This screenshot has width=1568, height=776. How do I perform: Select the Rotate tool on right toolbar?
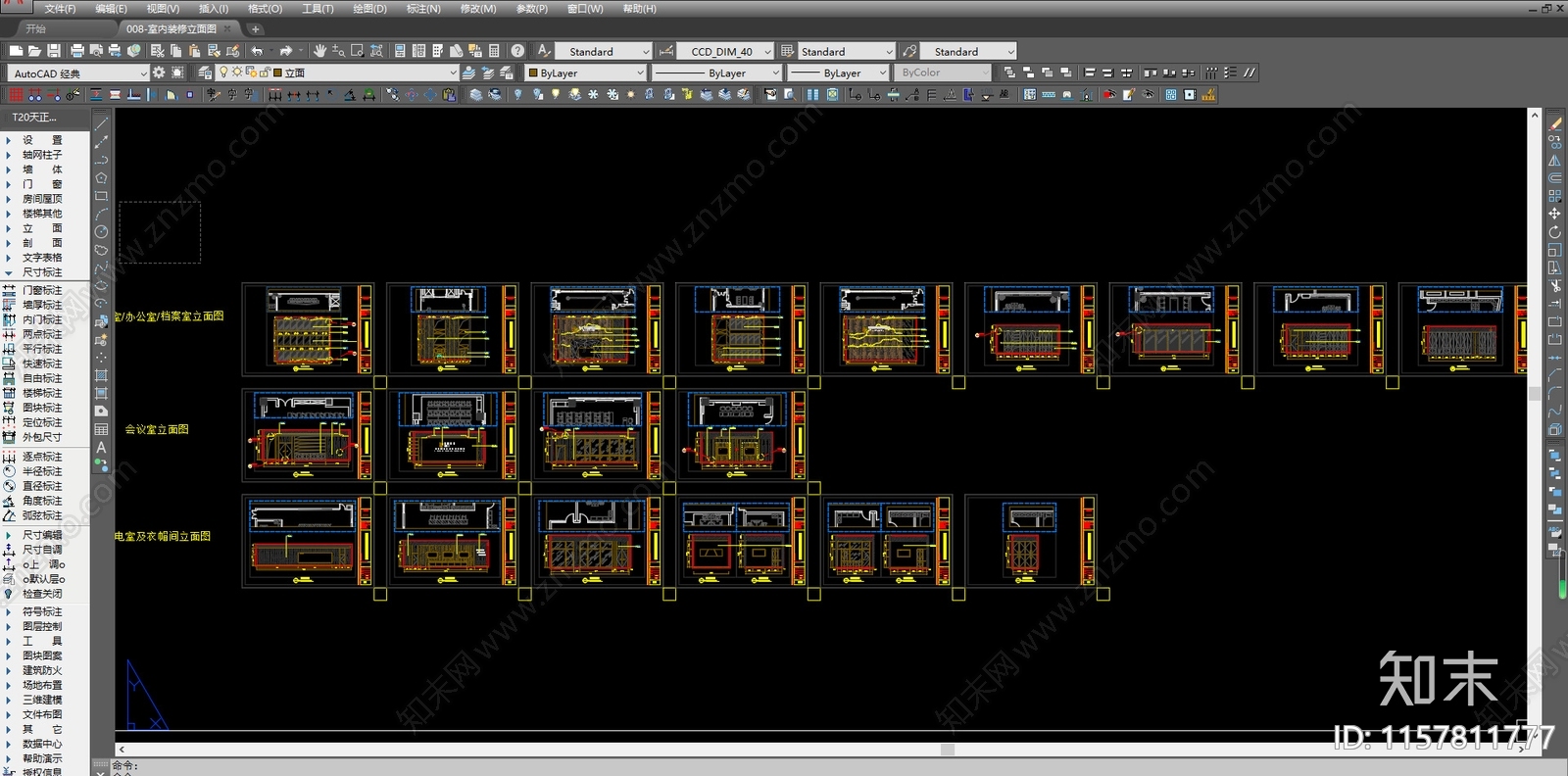1555,232
